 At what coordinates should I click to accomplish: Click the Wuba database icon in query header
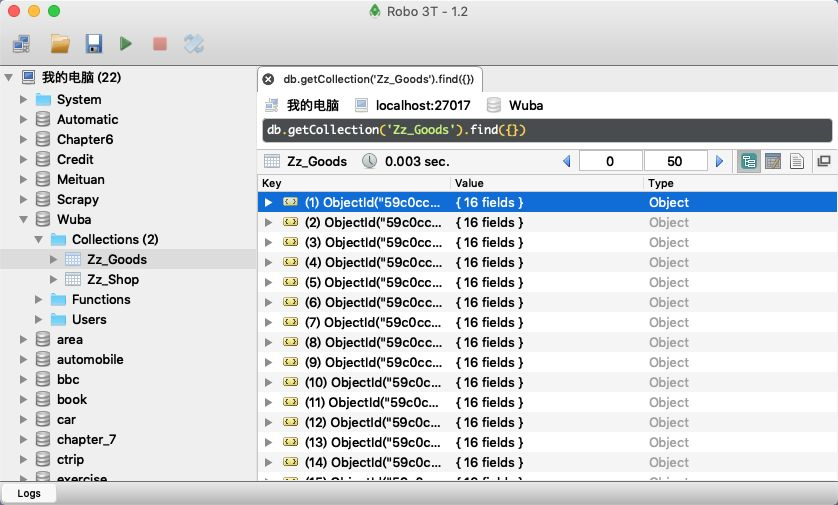(x=494, y=105)
